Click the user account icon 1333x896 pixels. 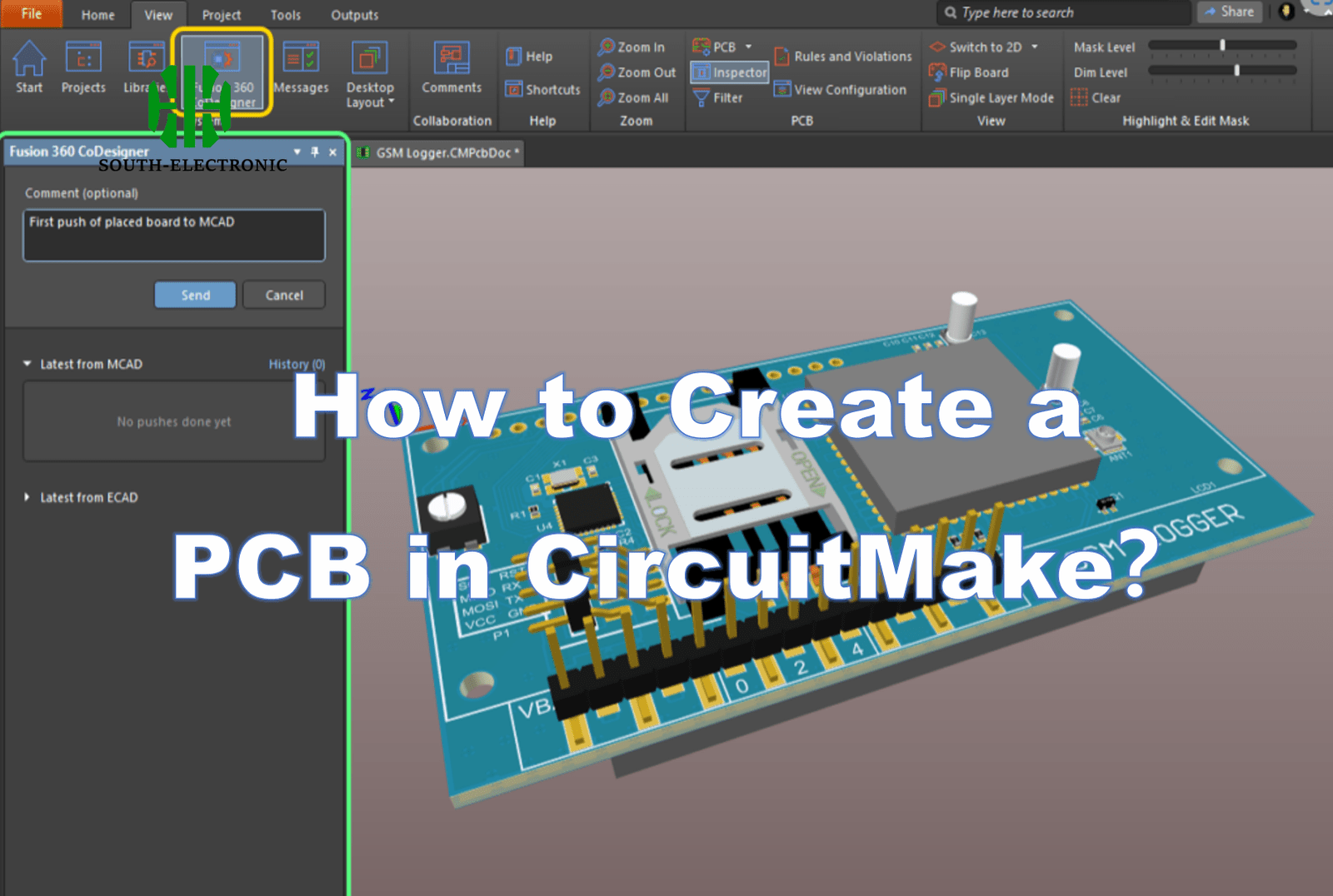pyautogui.click(x=1287, y=12)
